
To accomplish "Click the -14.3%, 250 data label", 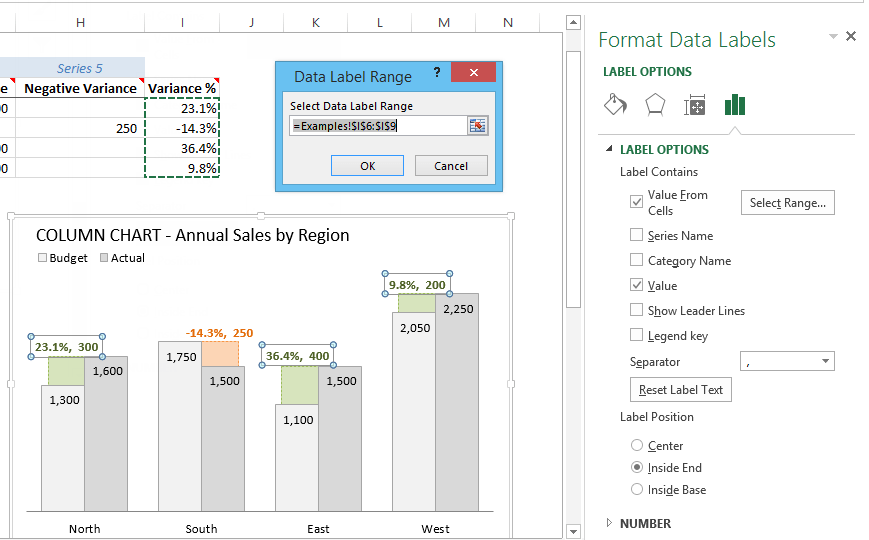I will coord(219,333).
